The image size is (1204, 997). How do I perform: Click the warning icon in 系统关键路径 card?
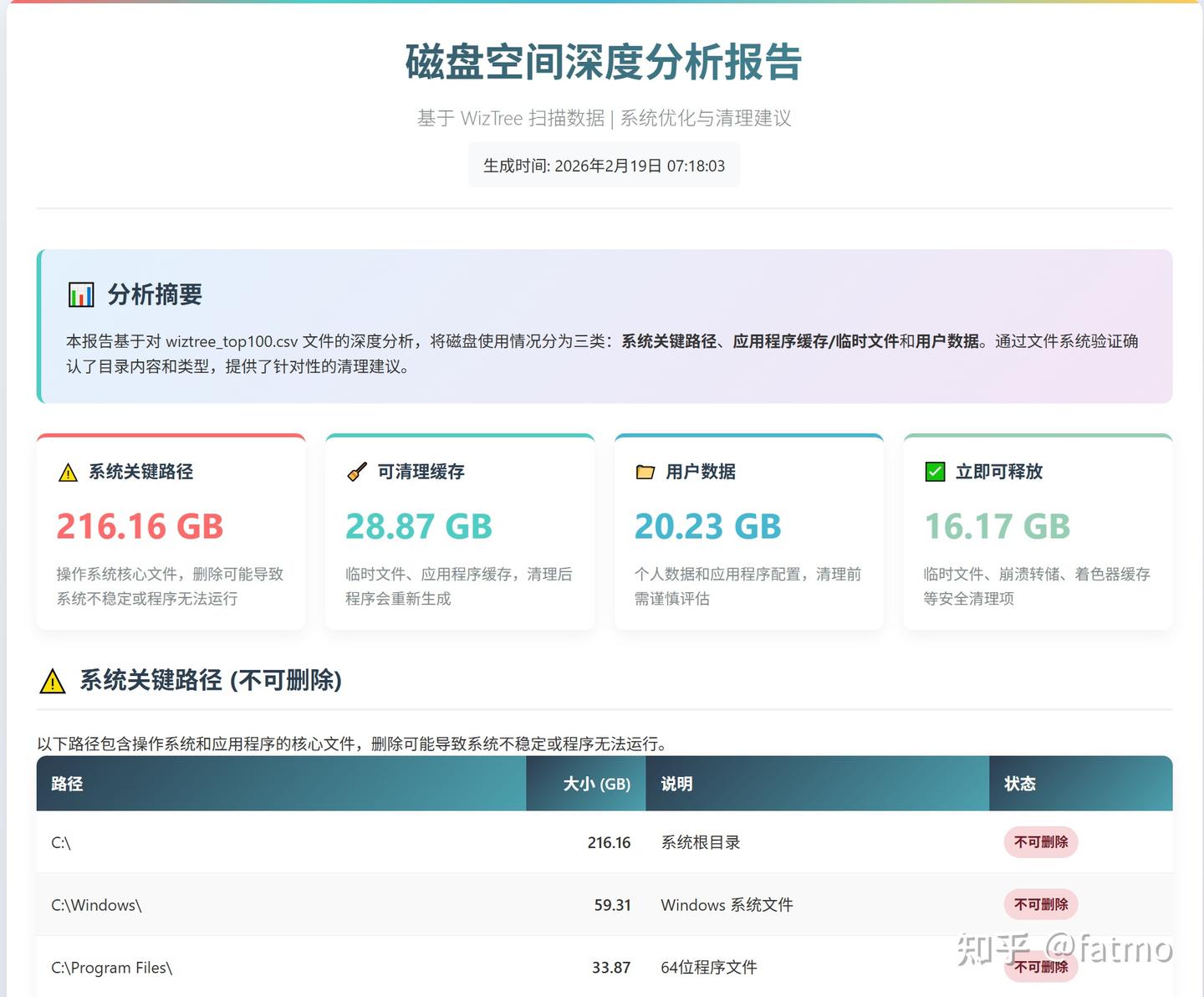point(68,473)
